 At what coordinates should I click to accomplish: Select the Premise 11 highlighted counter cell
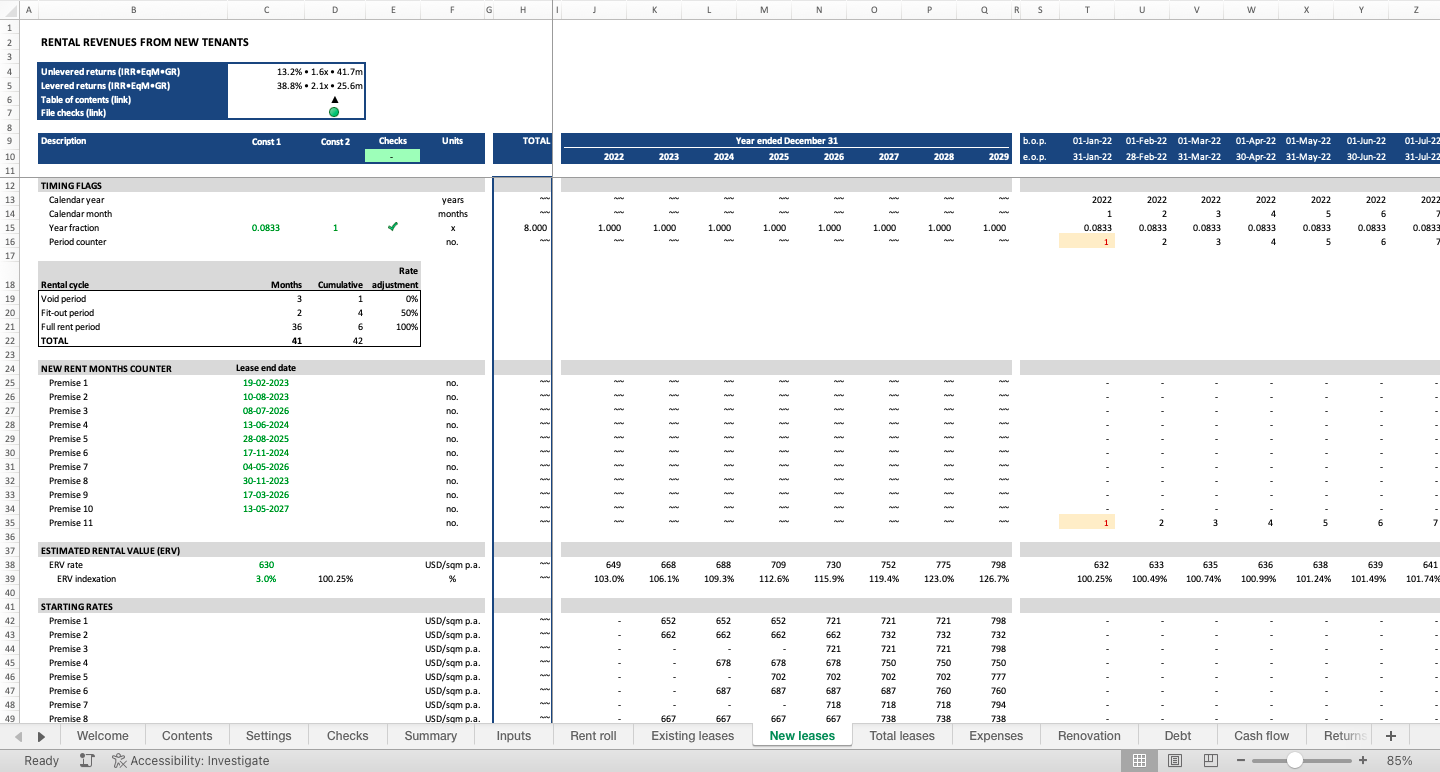pyautogui.click(x=1087, y=523)
